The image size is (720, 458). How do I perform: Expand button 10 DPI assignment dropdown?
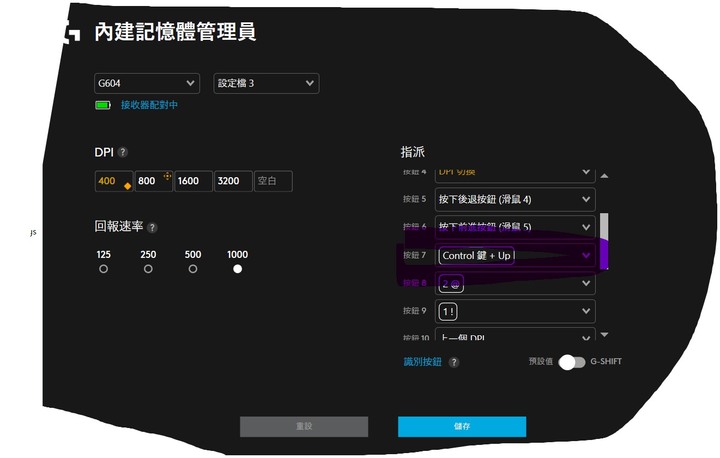click(515, 334)
